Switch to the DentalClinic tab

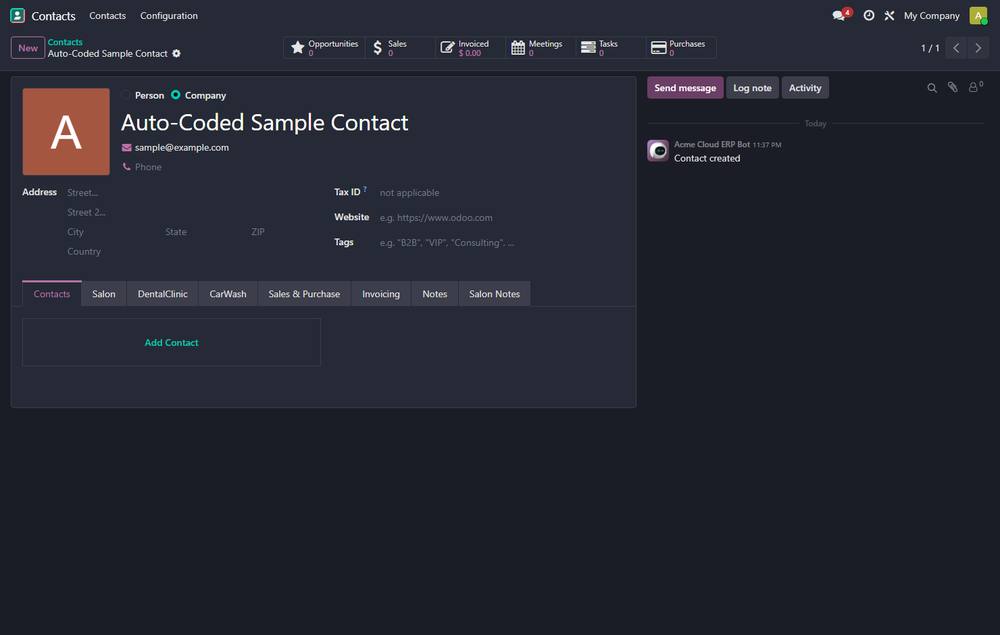[163, 294]
